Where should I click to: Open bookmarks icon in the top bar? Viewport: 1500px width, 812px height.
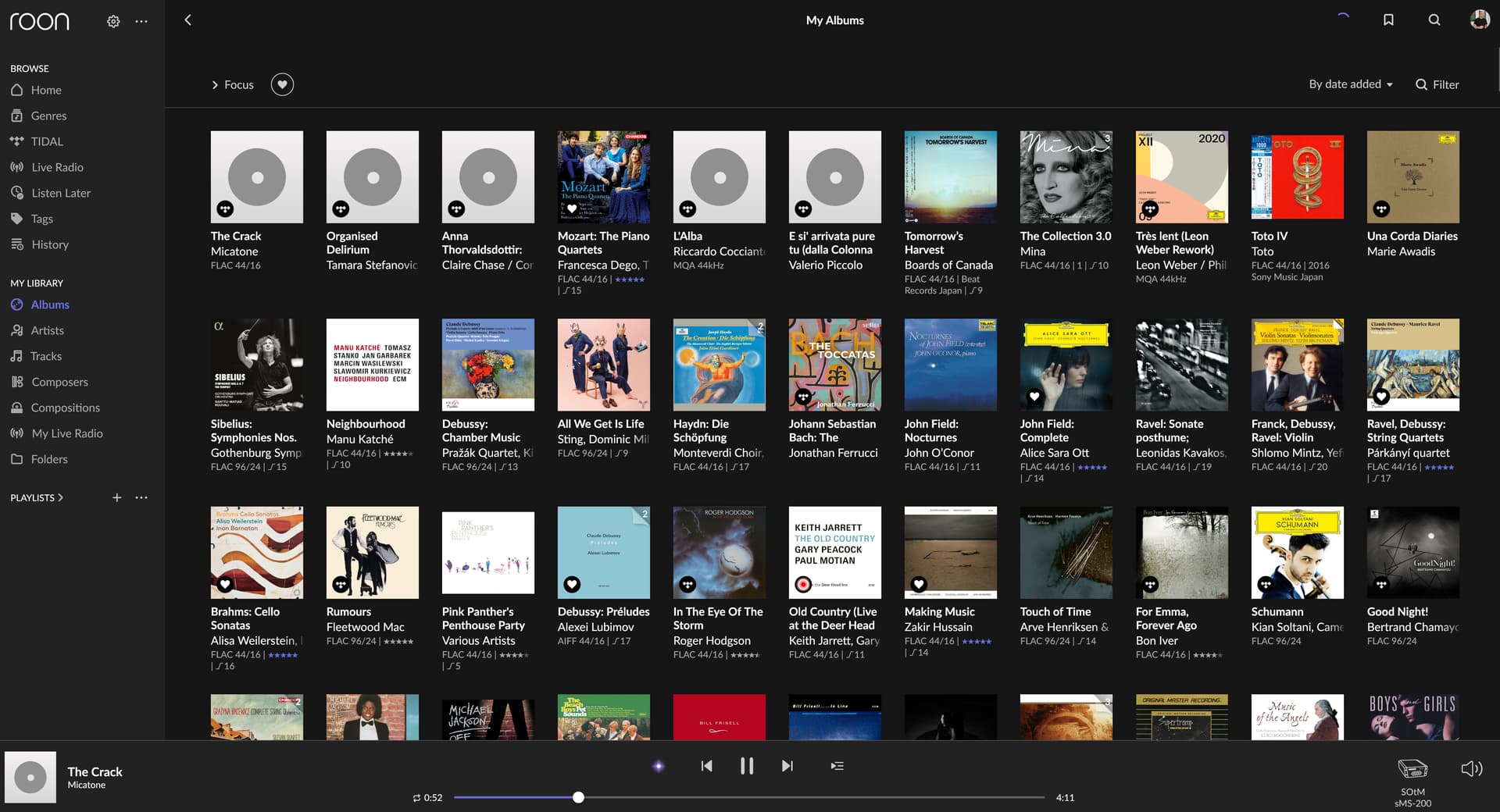pos(1388,20)
